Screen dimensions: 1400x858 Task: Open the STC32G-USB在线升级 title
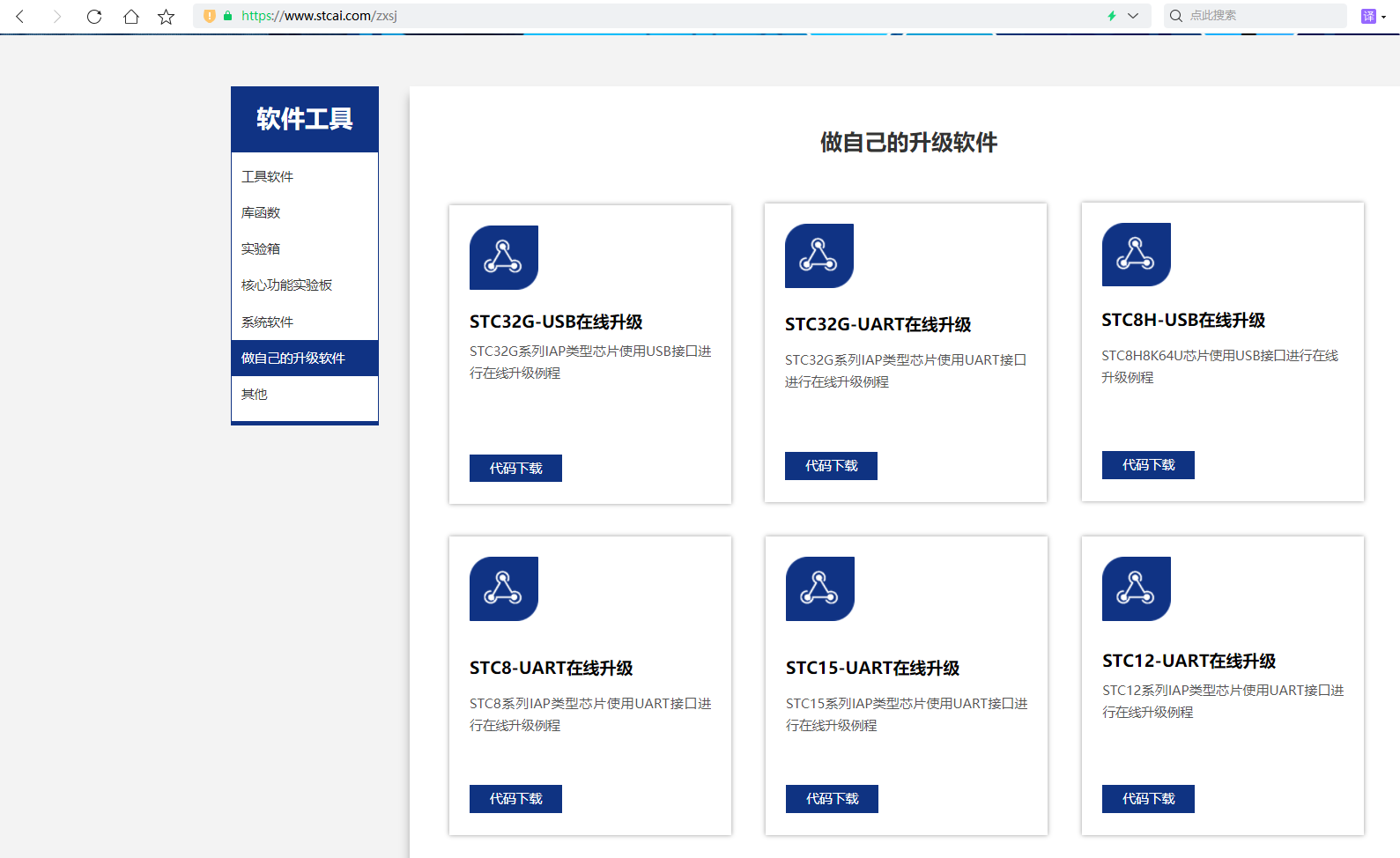pyautogui.click(x=556, y=322)
